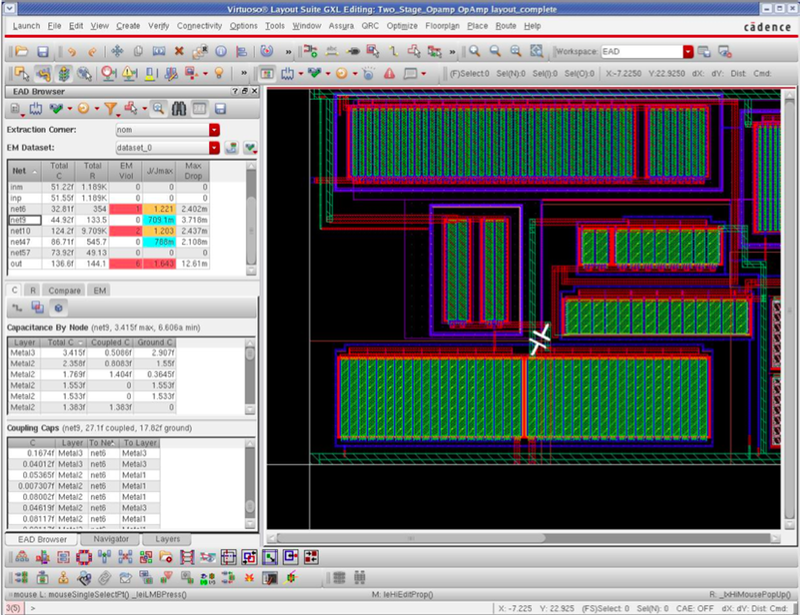Select the Copy tool
The image size is (800, 615).
coord(138,52)
